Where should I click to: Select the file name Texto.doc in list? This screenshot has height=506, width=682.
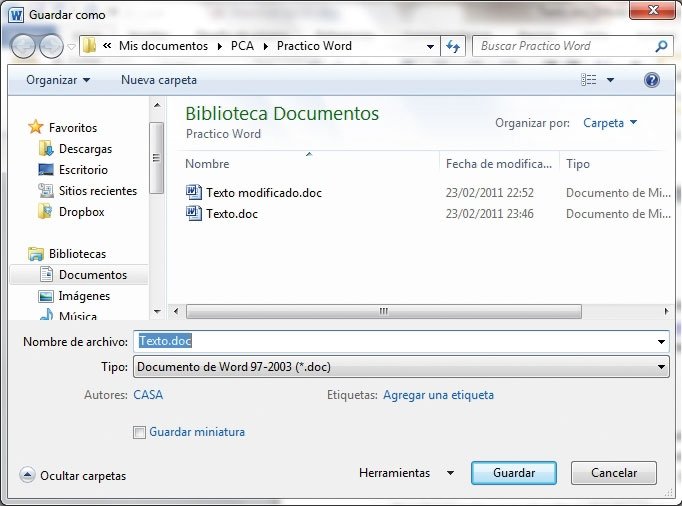232,214
